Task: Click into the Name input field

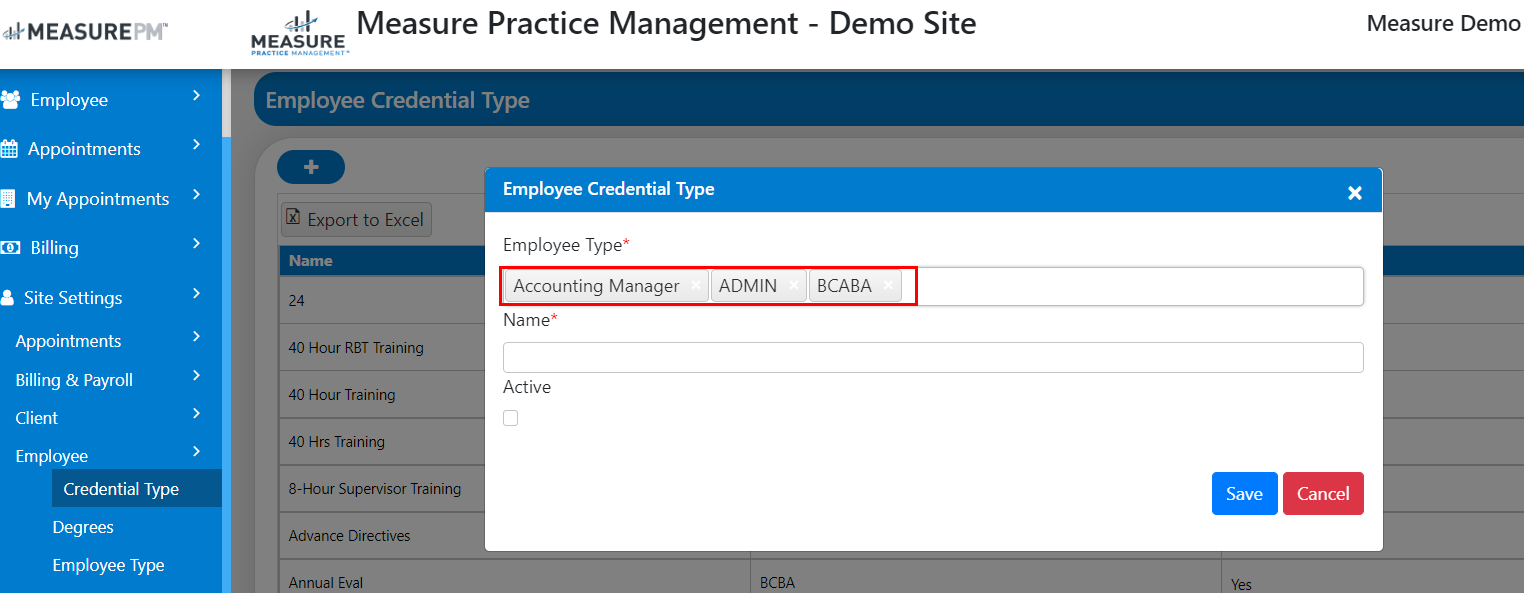Action: [933, 358]
